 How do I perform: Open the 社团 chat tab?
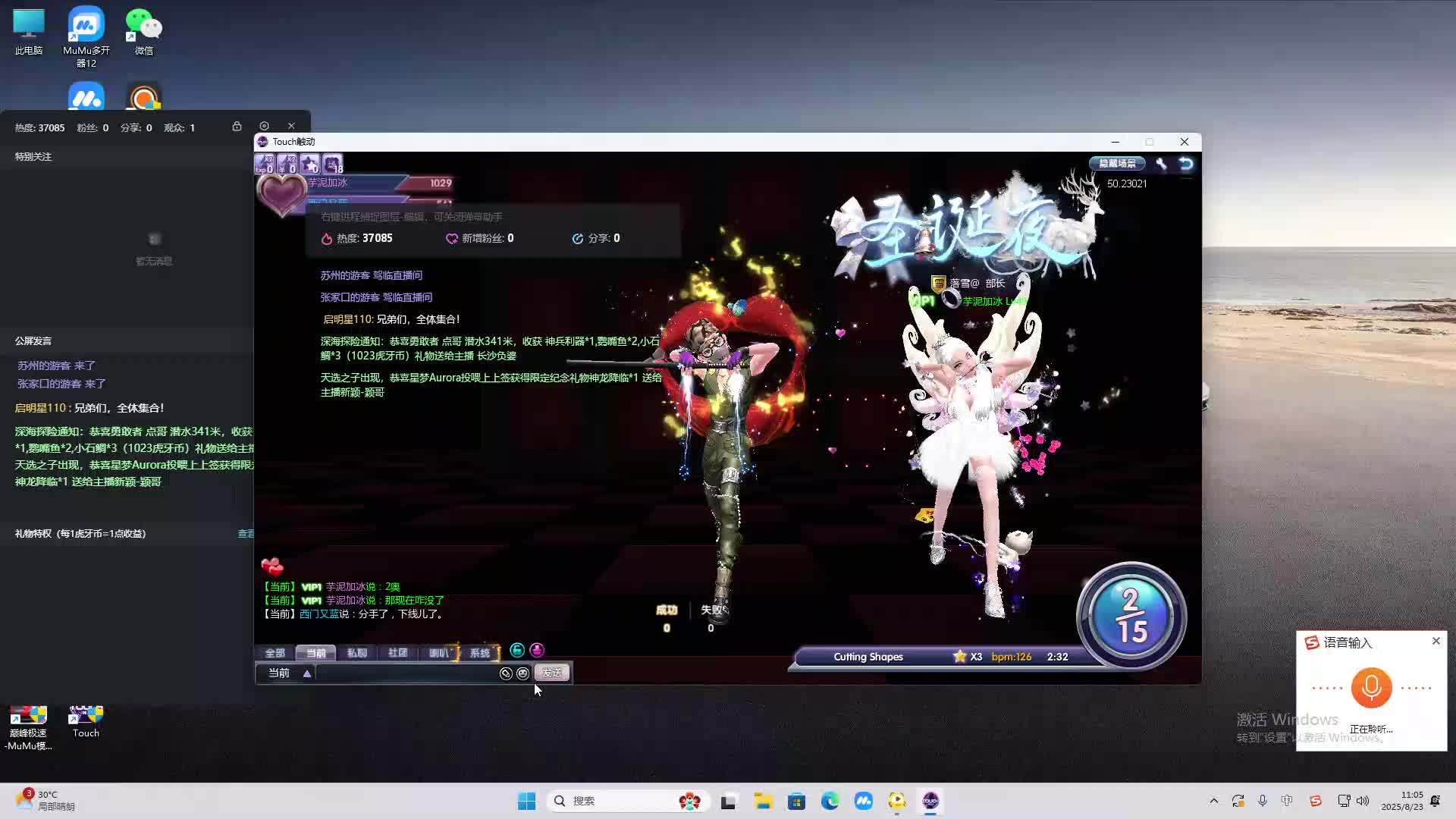tap(397, 653)
